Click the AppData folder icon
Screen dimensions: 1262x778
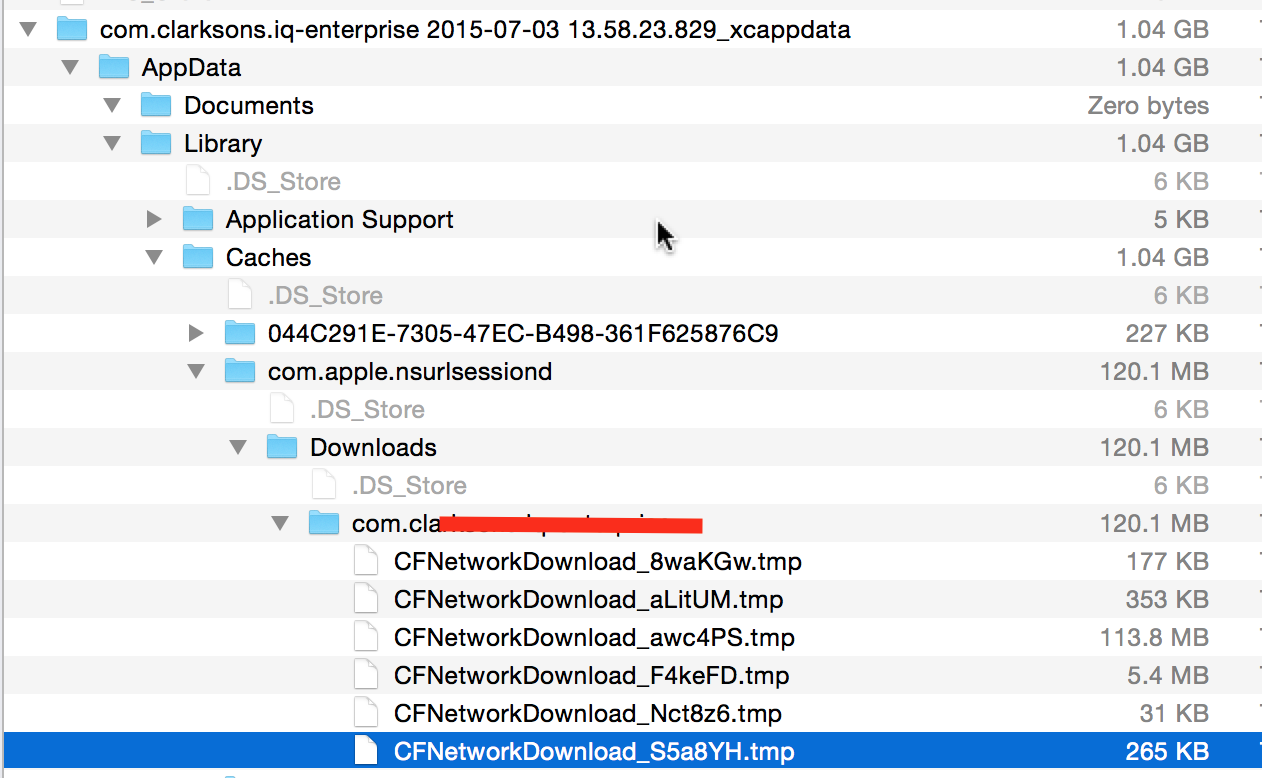click(x=114, y=67)
